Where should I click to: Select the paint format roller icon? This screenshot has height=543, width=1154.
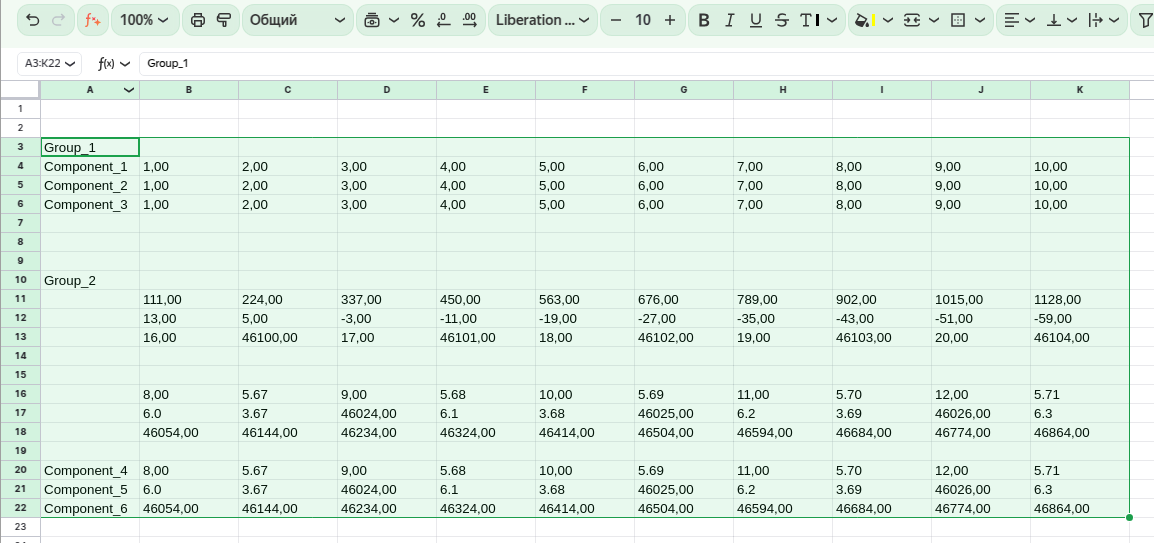(223, 20)
